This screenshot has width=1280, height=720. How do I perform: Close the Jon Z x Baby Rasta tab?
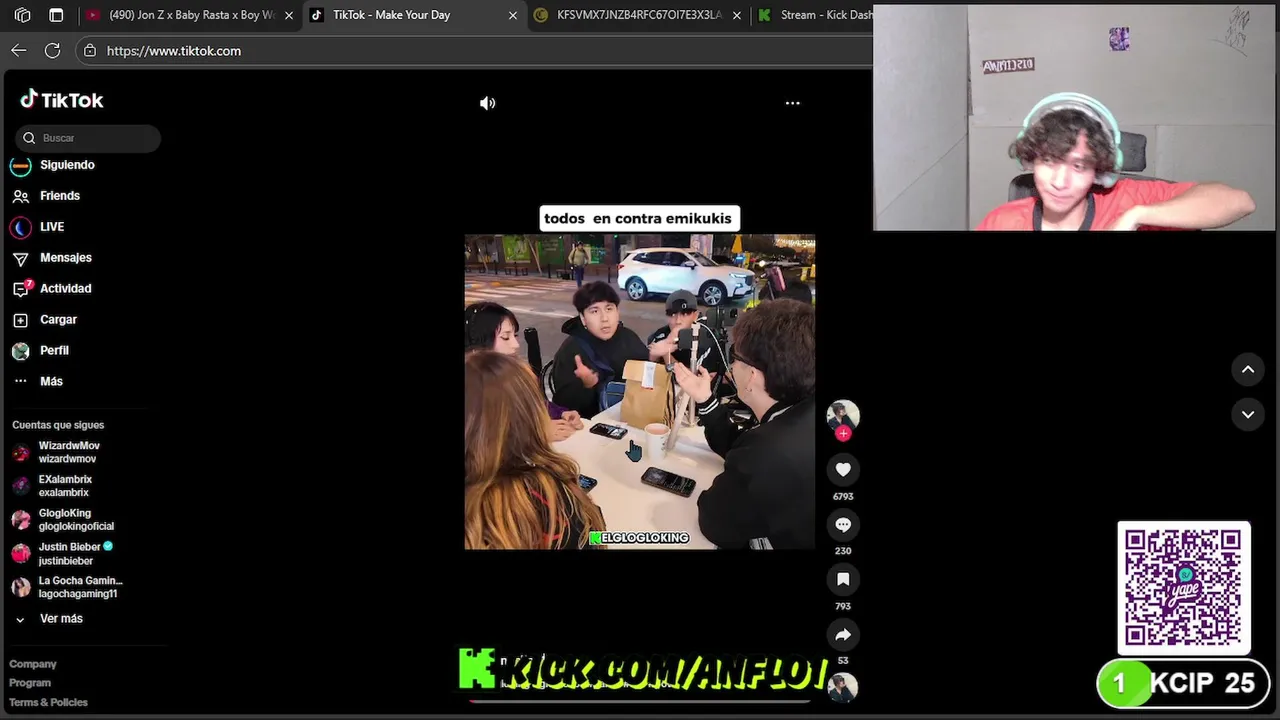click(289, 15)
